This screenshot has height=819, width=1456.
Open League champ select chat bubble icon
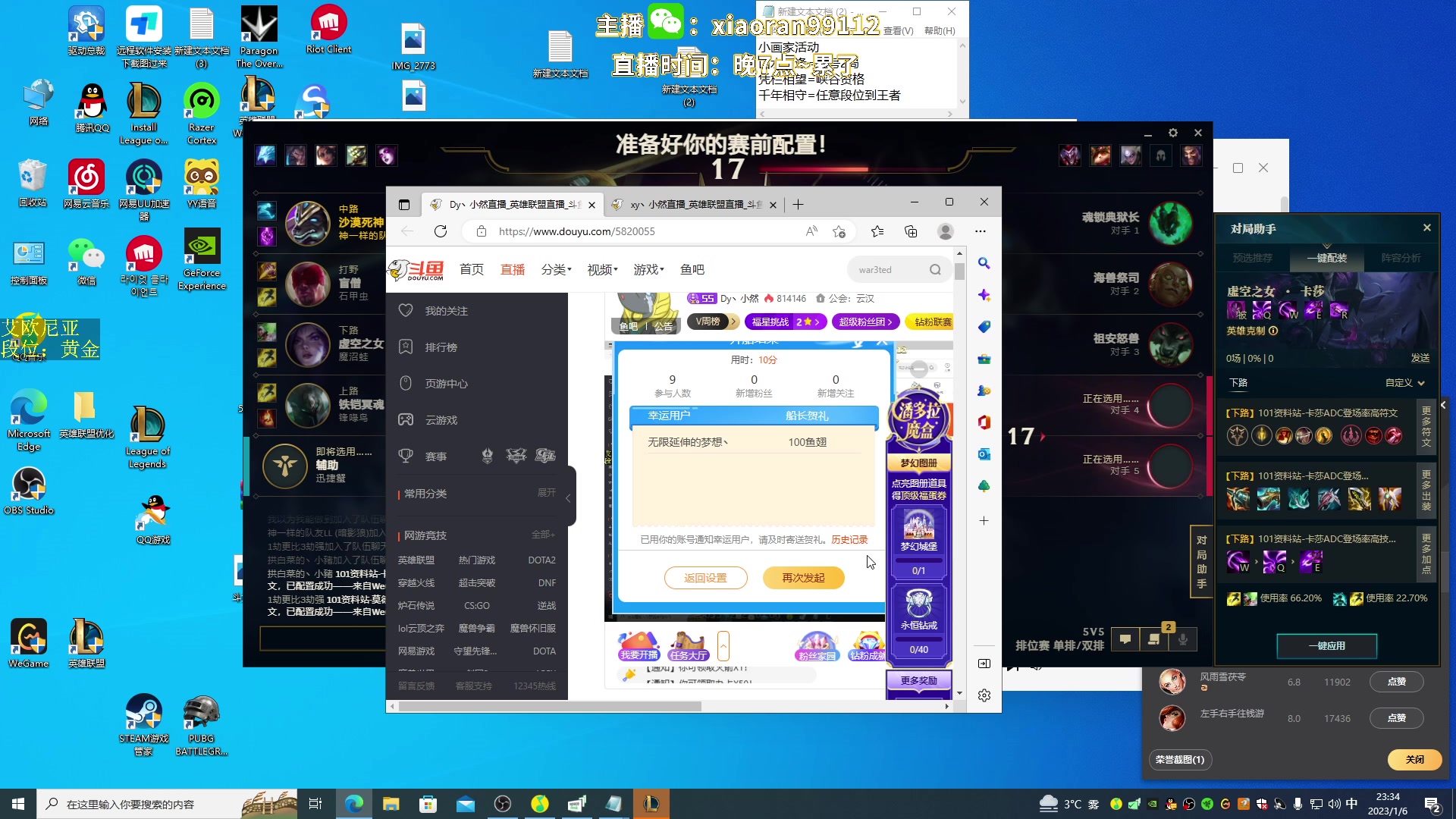pyautogui.click(x=1125, y=639)
